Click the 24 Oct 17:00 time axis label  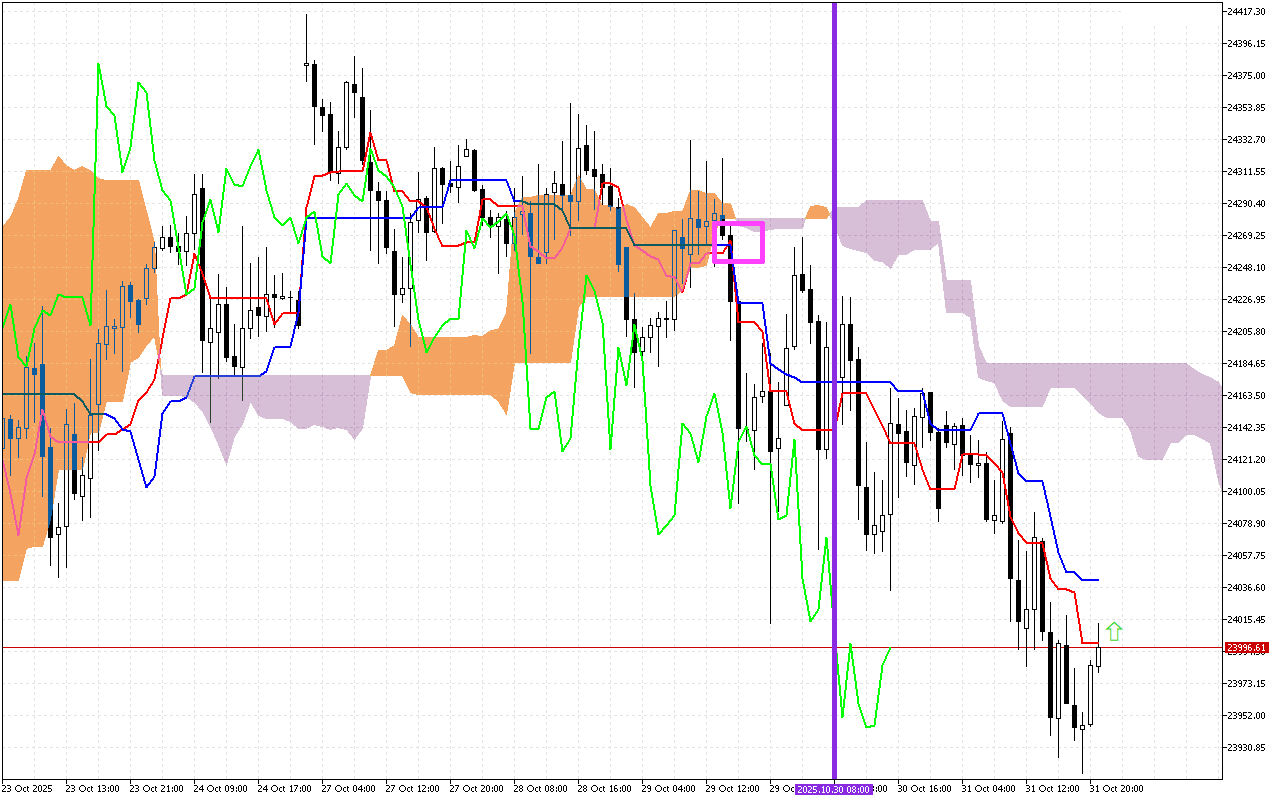point(285,789)
